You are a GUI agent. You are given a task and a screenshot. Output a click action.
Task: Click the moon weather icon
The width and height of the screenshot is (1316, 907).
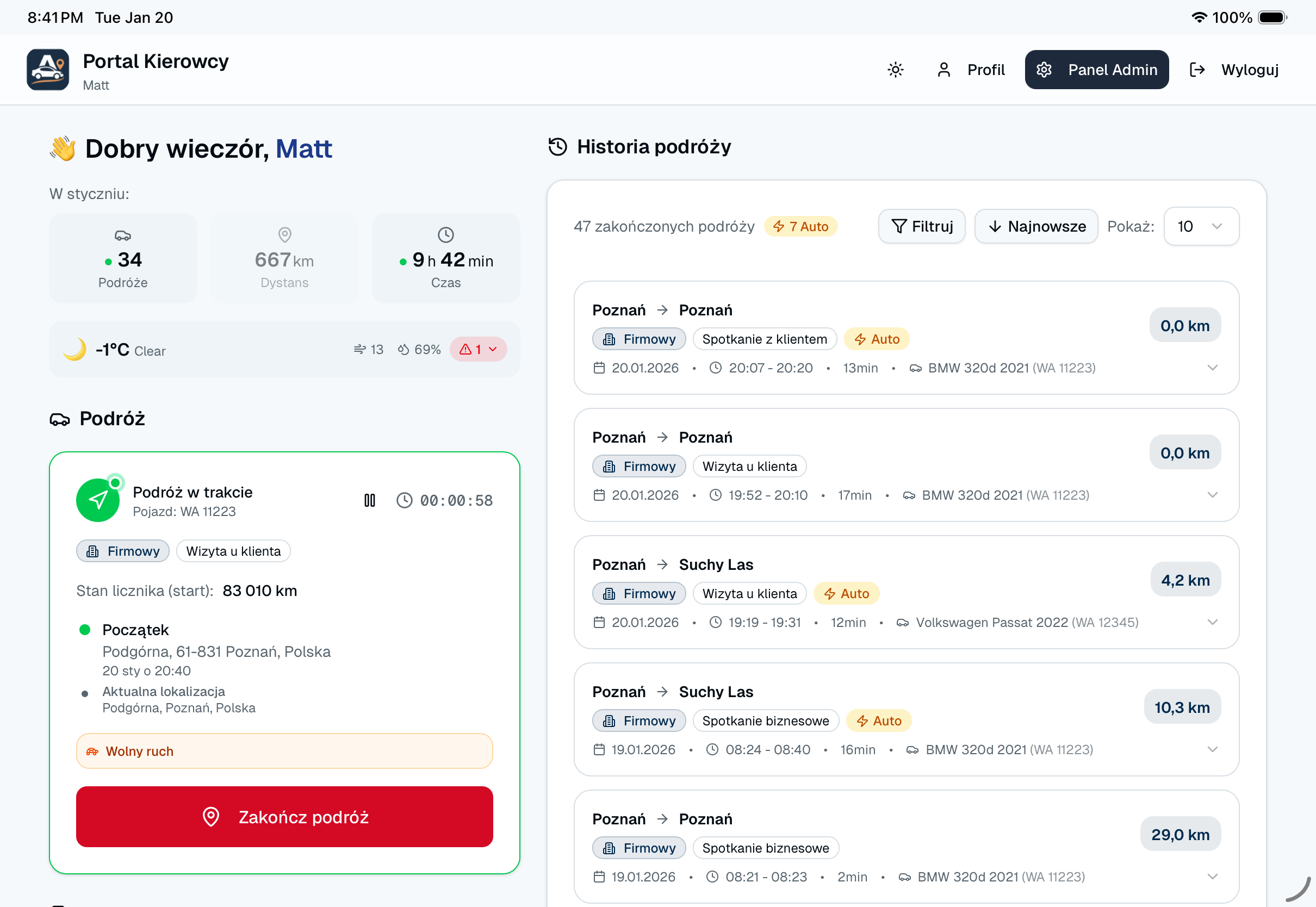tap(75, 349)
